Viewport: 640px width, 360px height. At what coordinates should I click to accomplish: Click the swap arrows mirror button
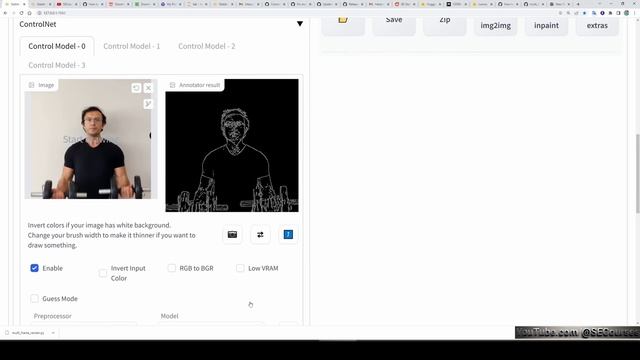(x=260, y=234)
